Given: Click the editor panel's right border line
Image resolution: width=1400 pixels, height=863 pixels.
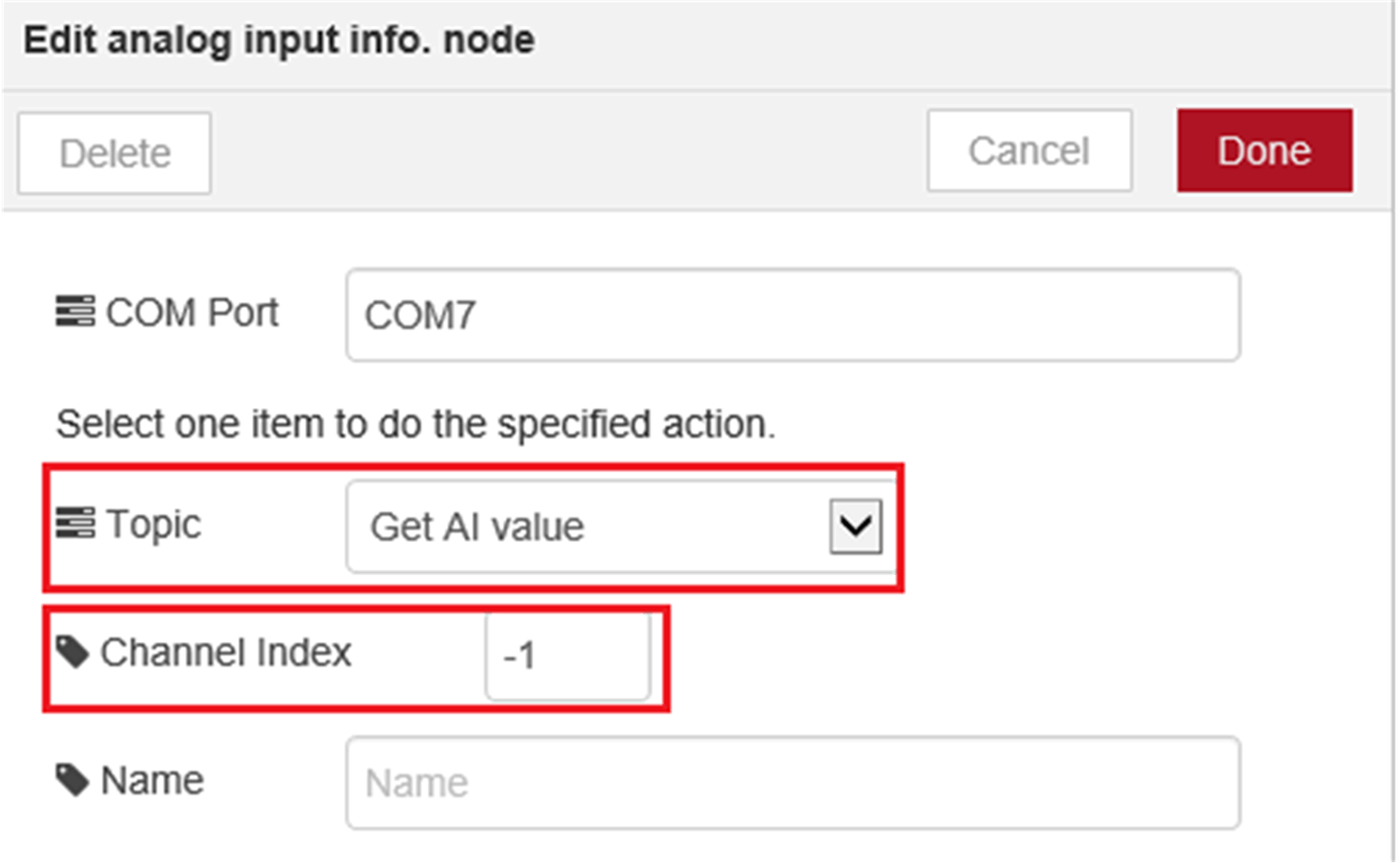Looking at the screenshot, I should pyautogui.click(x=1393, y=516).
